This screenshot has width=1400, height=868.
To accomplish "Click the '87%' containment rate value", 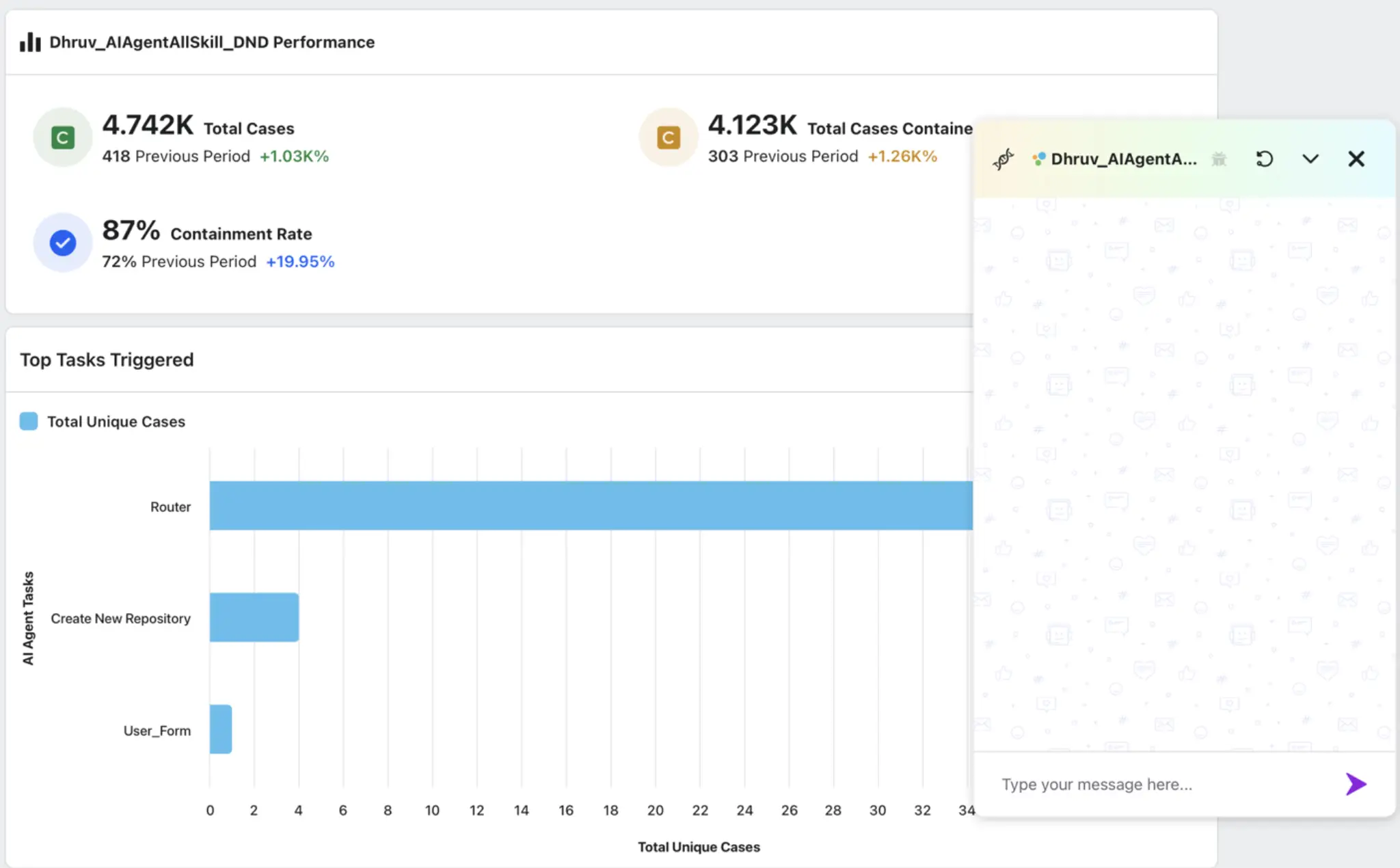I will [x=131, y=230].
